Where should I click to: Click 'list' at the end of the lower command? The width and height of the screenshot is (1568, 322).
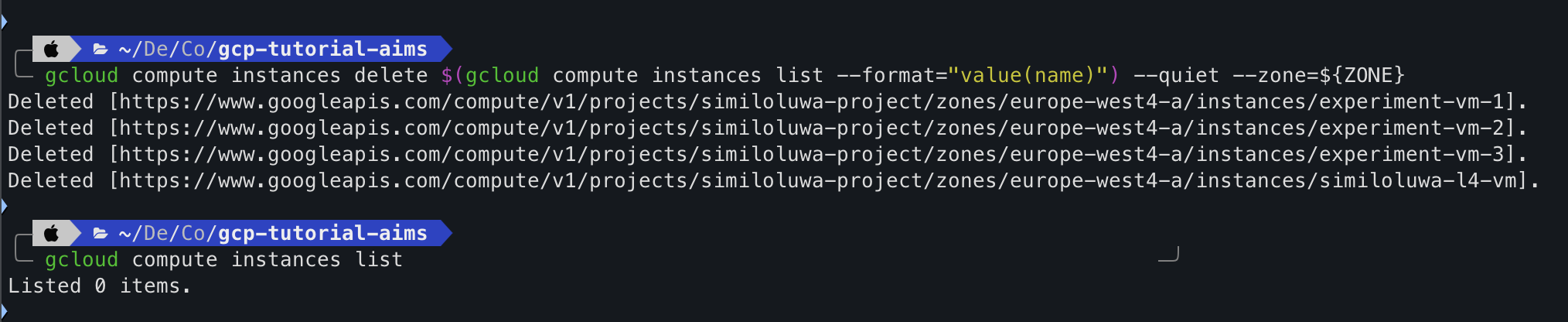coord(379,260)
